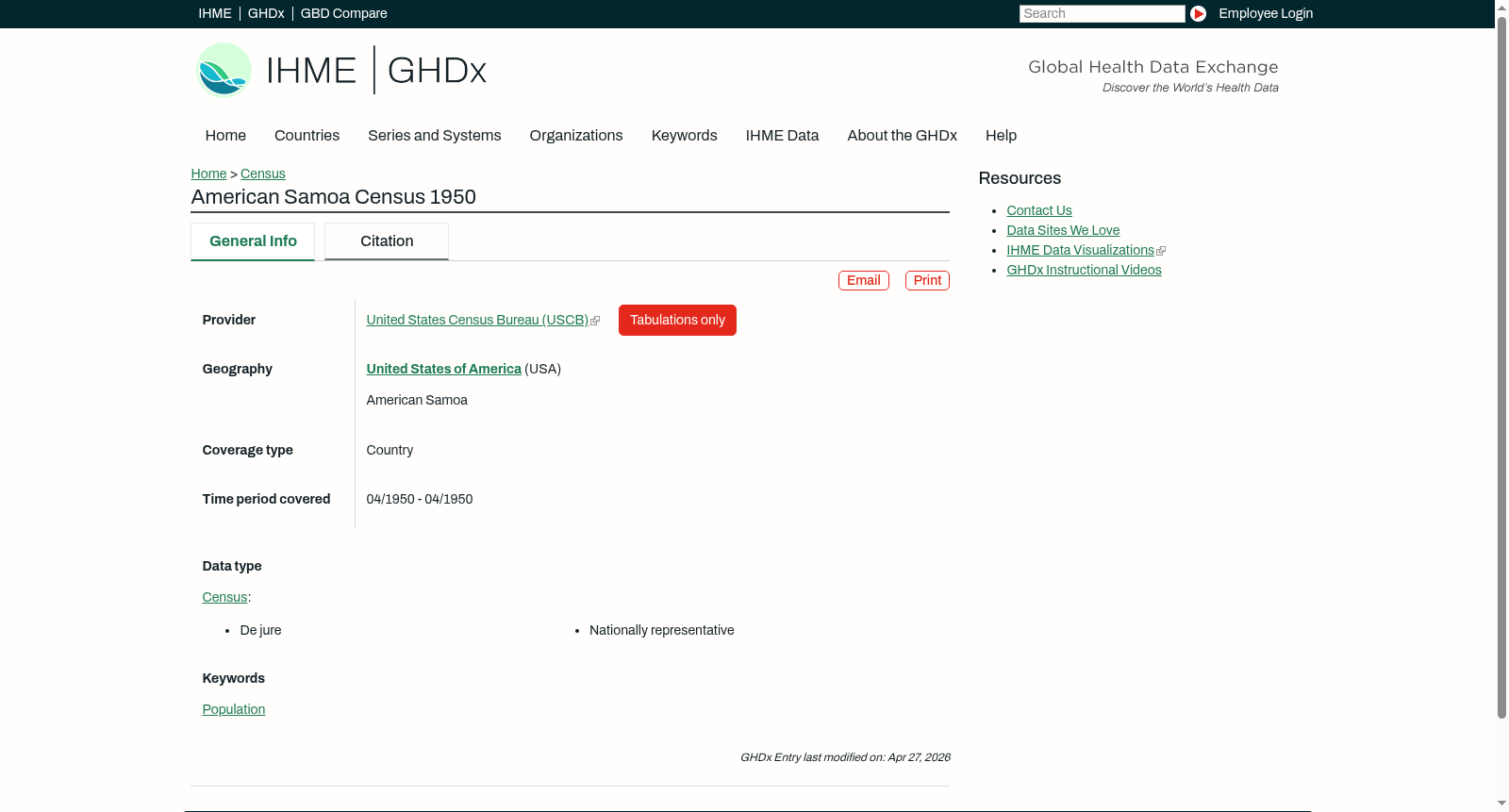
Task: Open Data Sites We Love link
Action: (x=1063, y=230)
